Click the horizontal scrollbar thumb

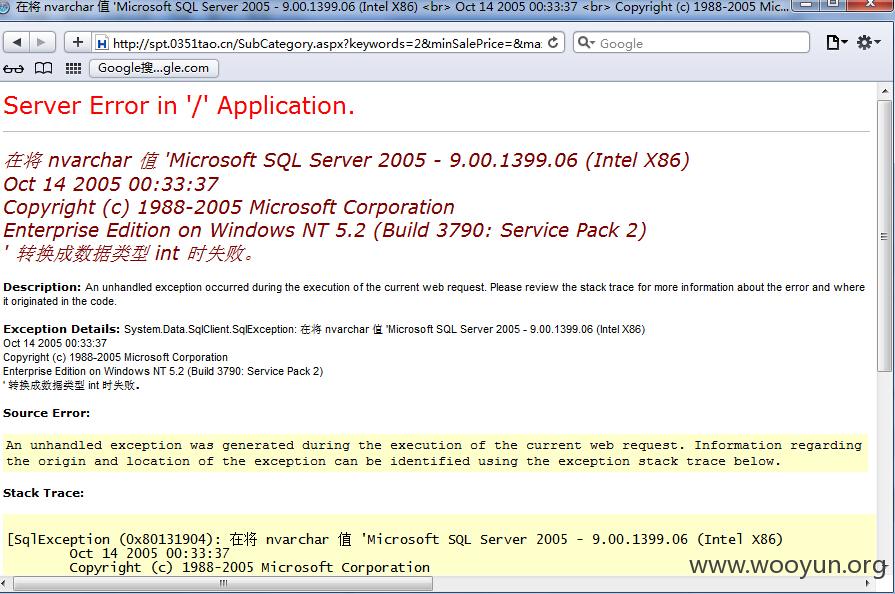pyautogui.click(x=223, y=584)
